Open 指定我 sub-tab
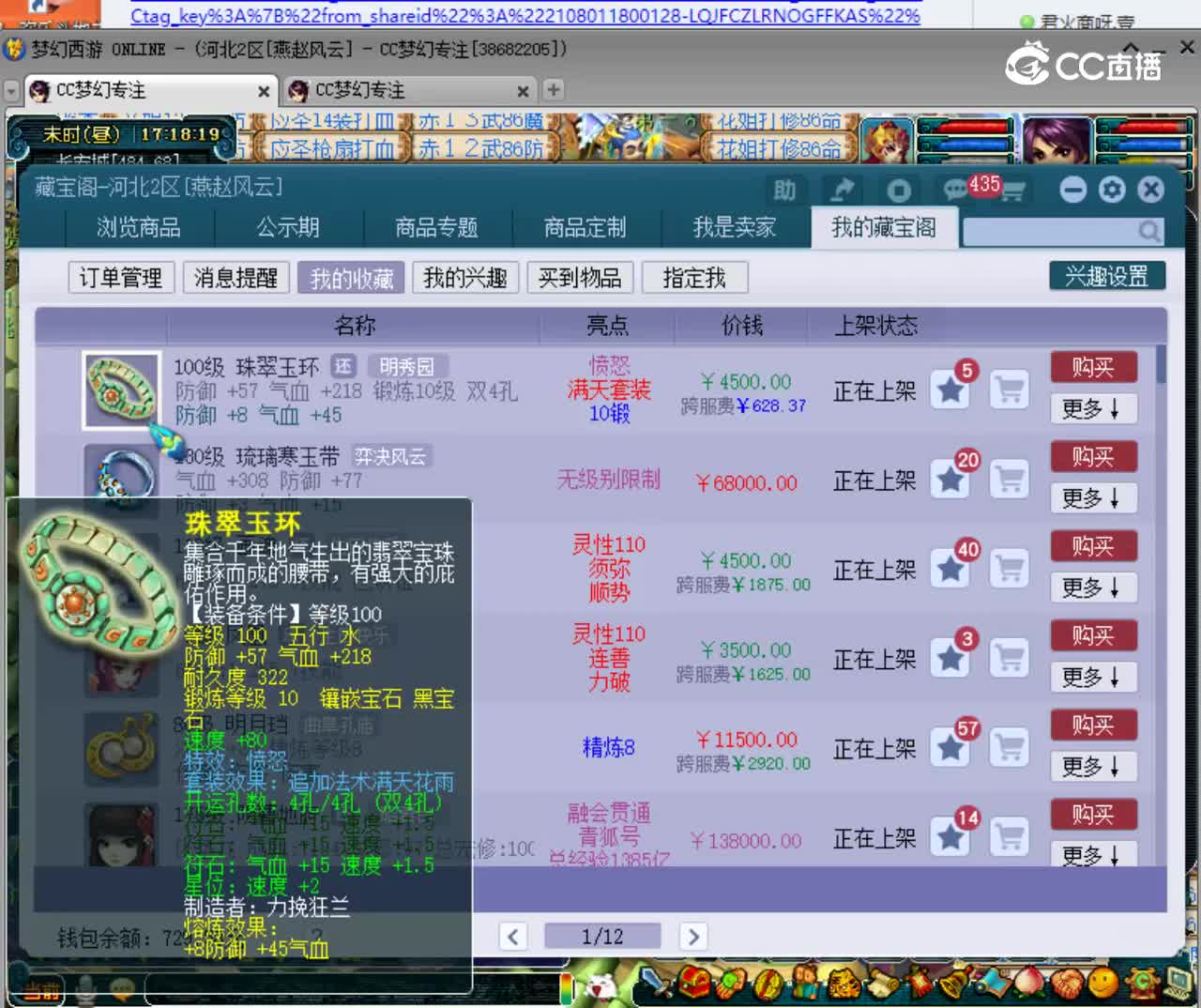The height and width of the screenshot is (1008, 1201). click(694, 278)
